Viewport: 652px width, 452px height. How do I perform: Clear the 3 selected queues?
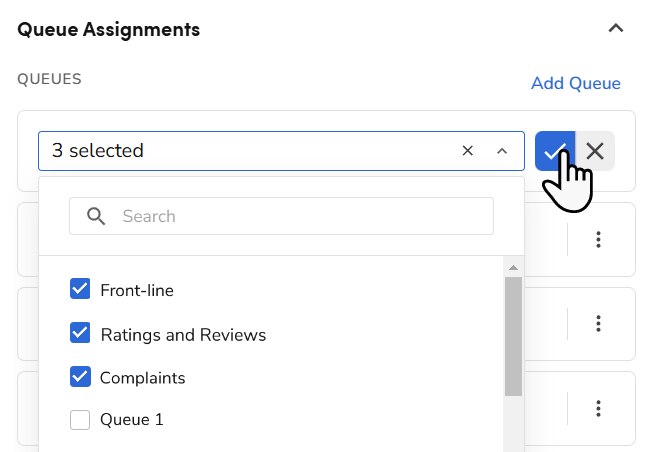[x=468, y=151]
